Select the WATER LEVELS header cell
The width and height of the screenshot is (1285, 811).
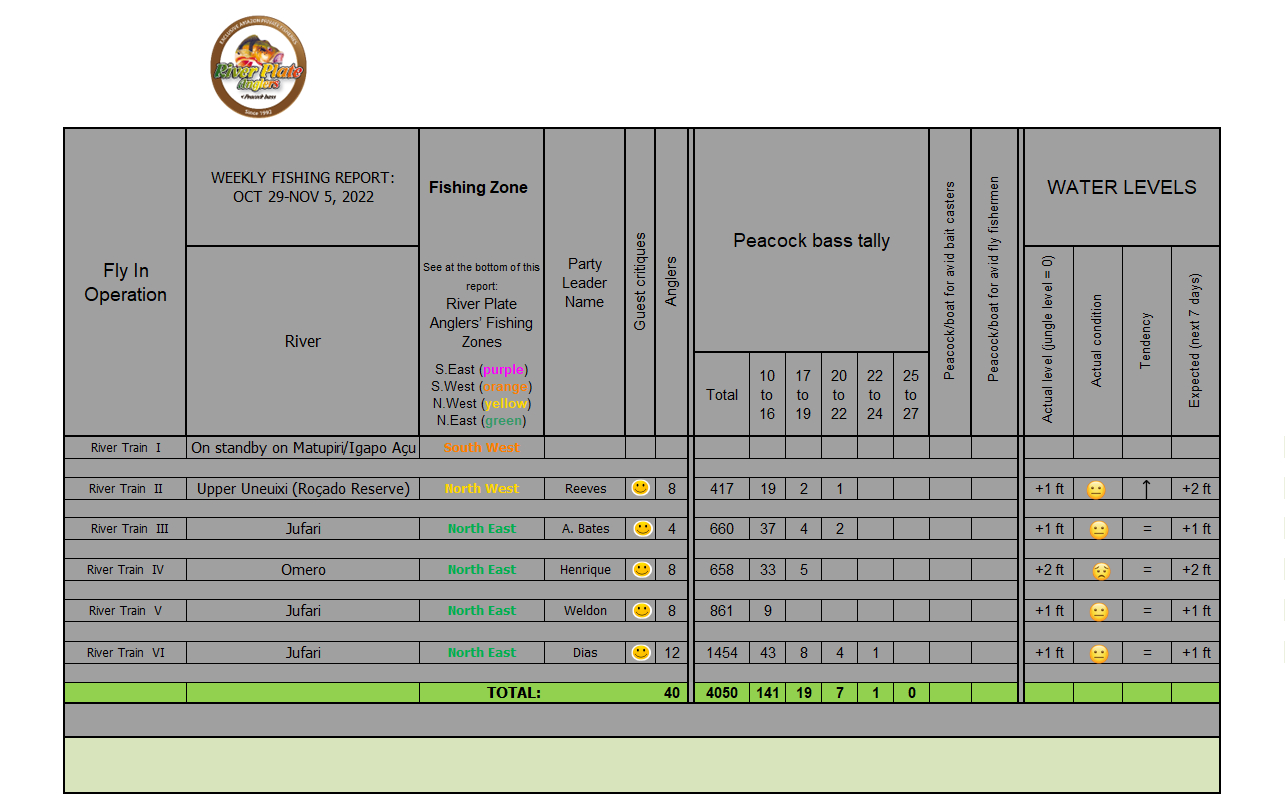[1121, 187]
